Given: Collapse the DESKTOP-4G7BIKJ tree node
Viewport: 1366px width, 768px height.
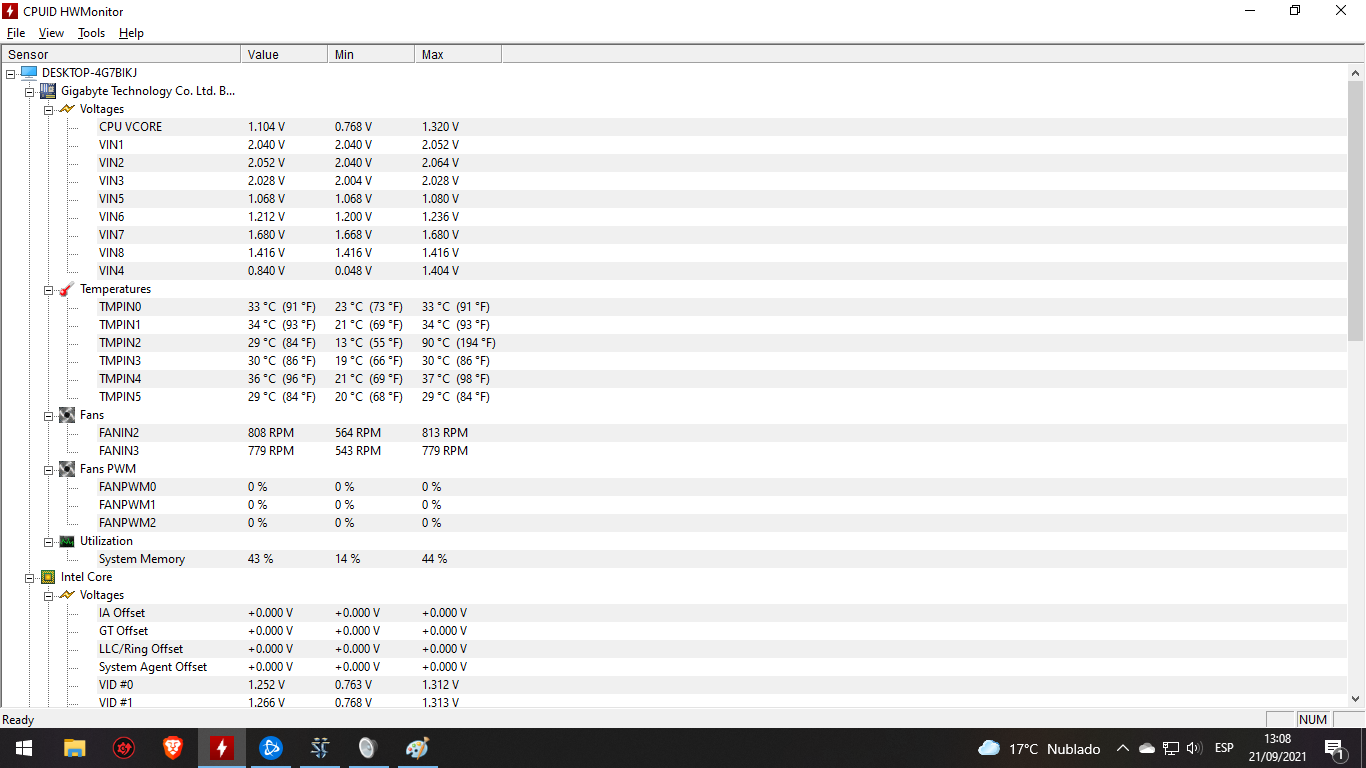Looking at the screenshot, I should pyautogui.click(x=10, y=73).
